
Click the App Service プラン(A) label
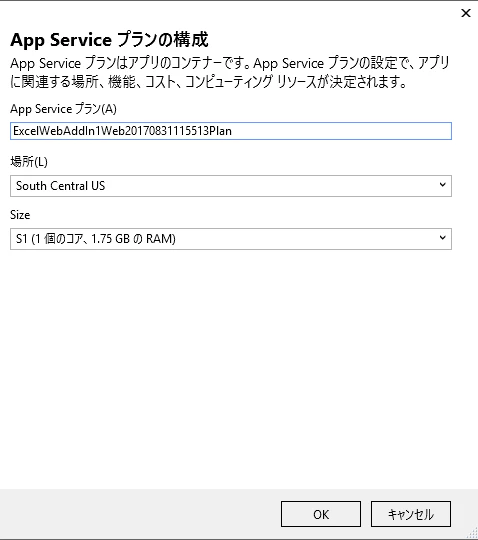[x=63, y=109]
